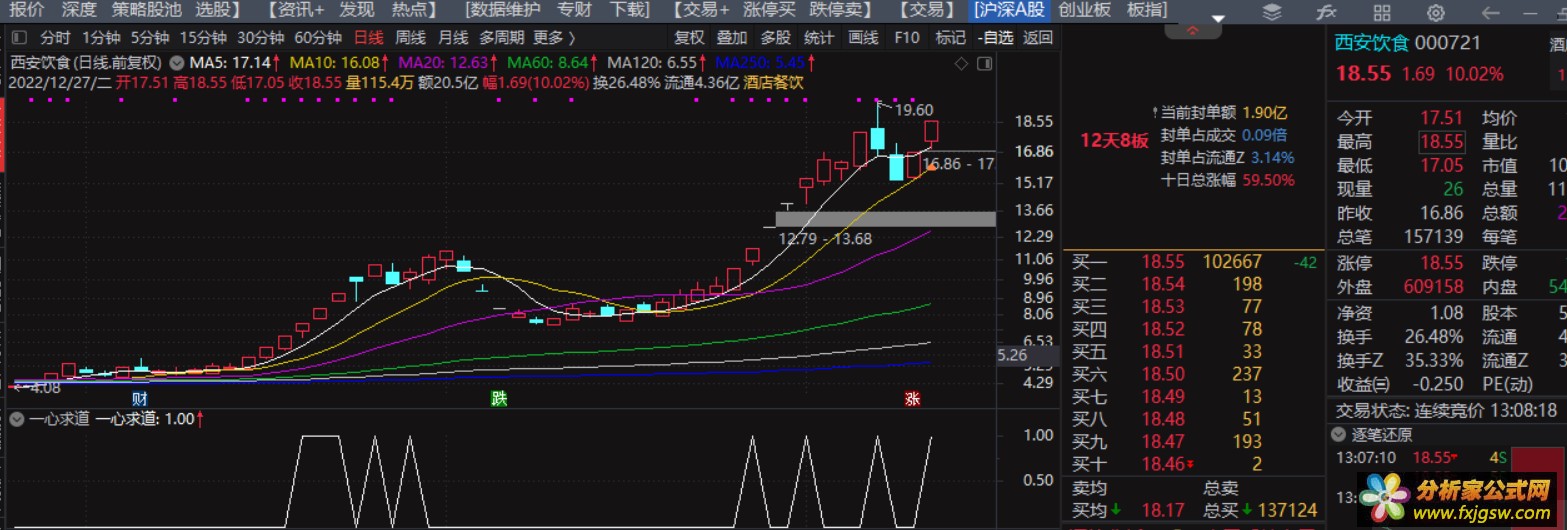Image resolution: width=1567 pixels, height=530 pixels.
Task: Click the 复权 adjustment button
Action: coord(689,38)
